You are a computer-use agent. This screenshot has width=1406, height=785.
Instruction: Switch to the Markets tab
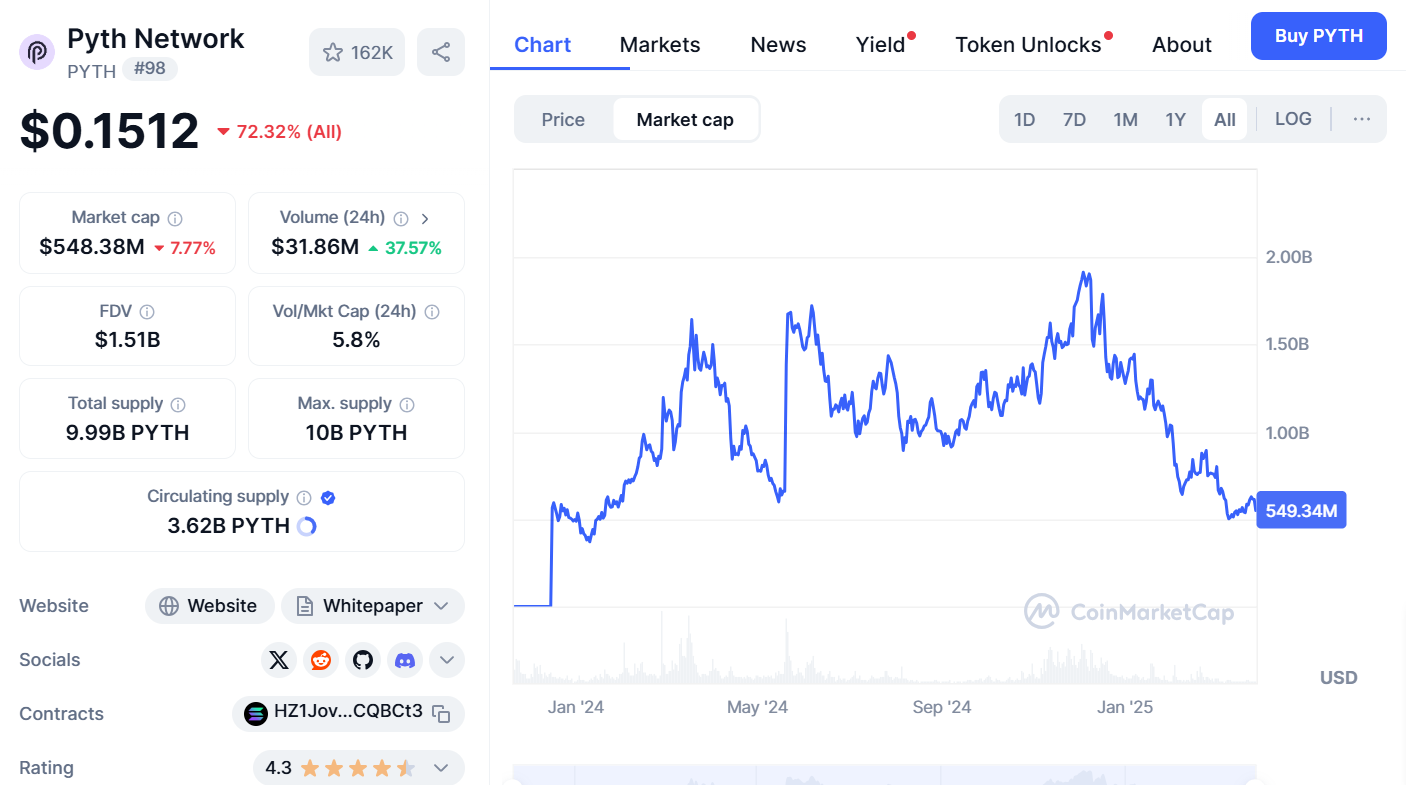[x=660, y=44]
